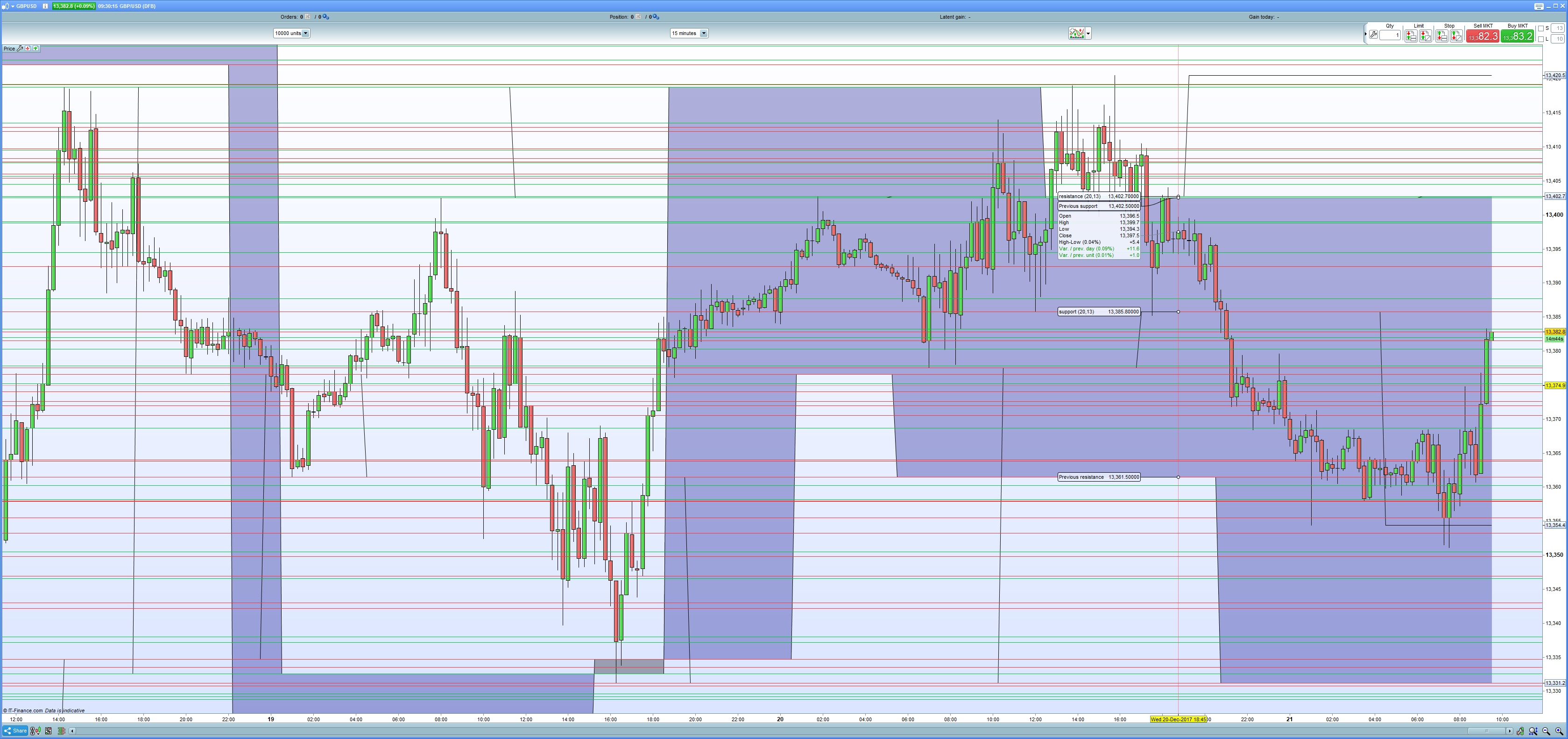Open the chart style dropdown arrow at top center
This screenshot has height=739, width=1568.
point(1088,33)
